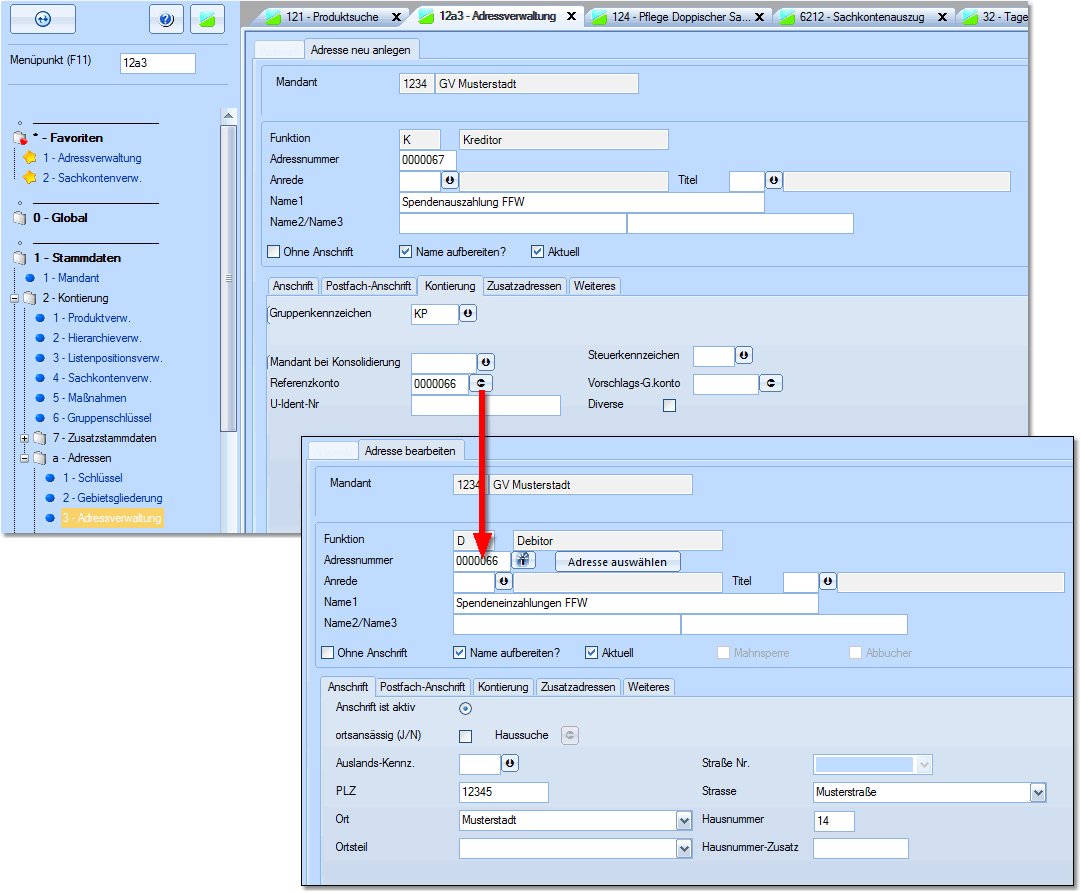Click the lookup icon next to Gruppenkennzeichen
Screen dimensions: 1081x893
[467, 314]
